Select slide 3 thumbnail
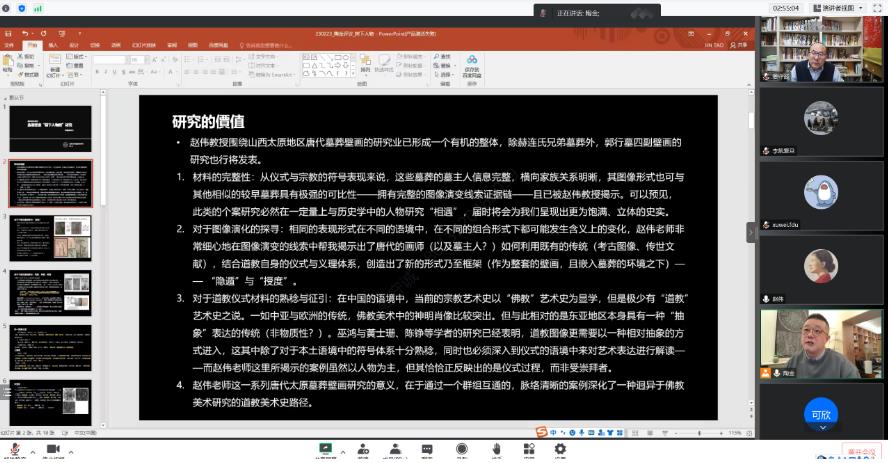This screenshot has width=891, height=463. pyautogui.click(x=50, y=238)
